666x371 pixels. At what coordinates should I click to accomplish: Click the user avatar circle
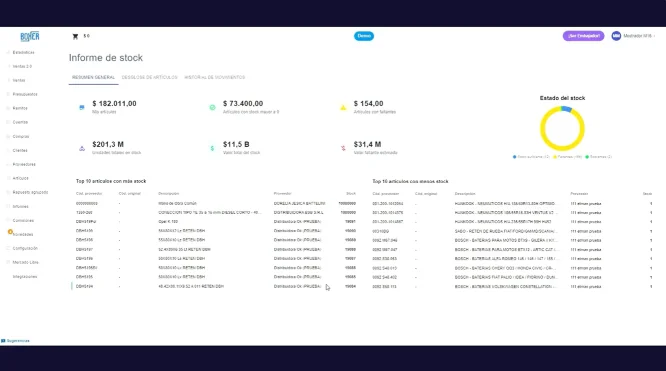[x=616, y=36]
